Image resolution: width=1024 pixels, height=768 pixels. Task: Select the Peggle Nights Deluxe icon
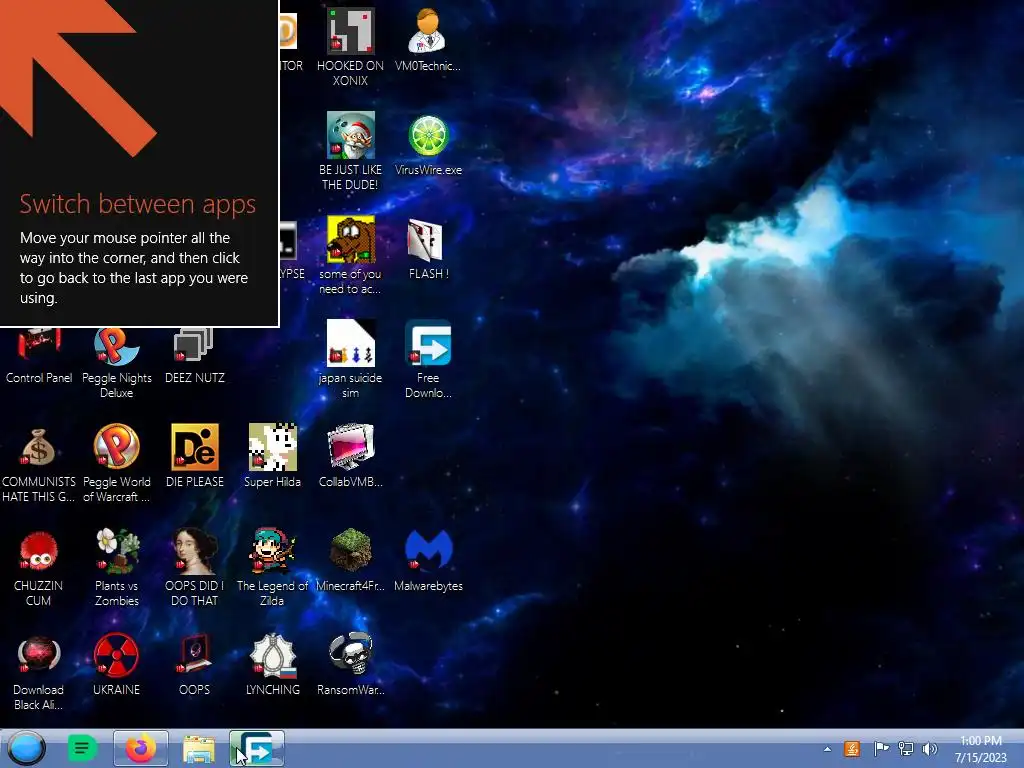coord(116,345)
